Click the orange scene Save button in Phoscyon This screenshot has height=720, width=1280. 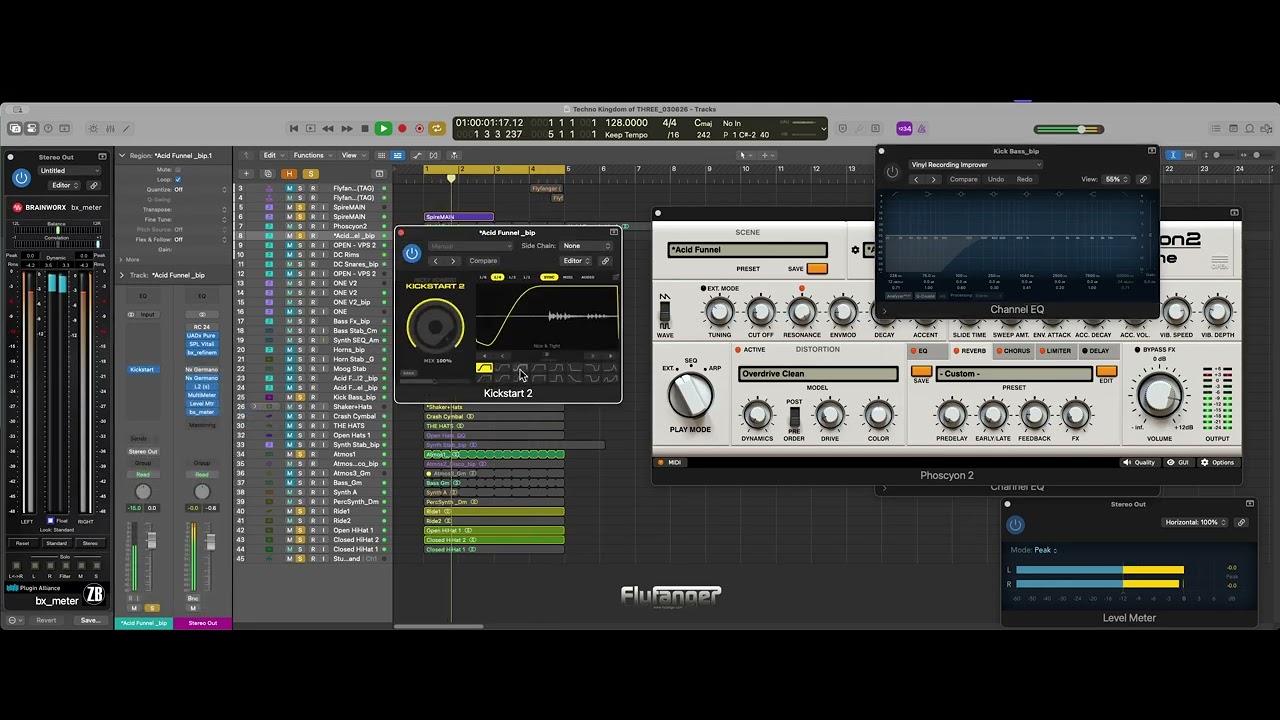817,269
